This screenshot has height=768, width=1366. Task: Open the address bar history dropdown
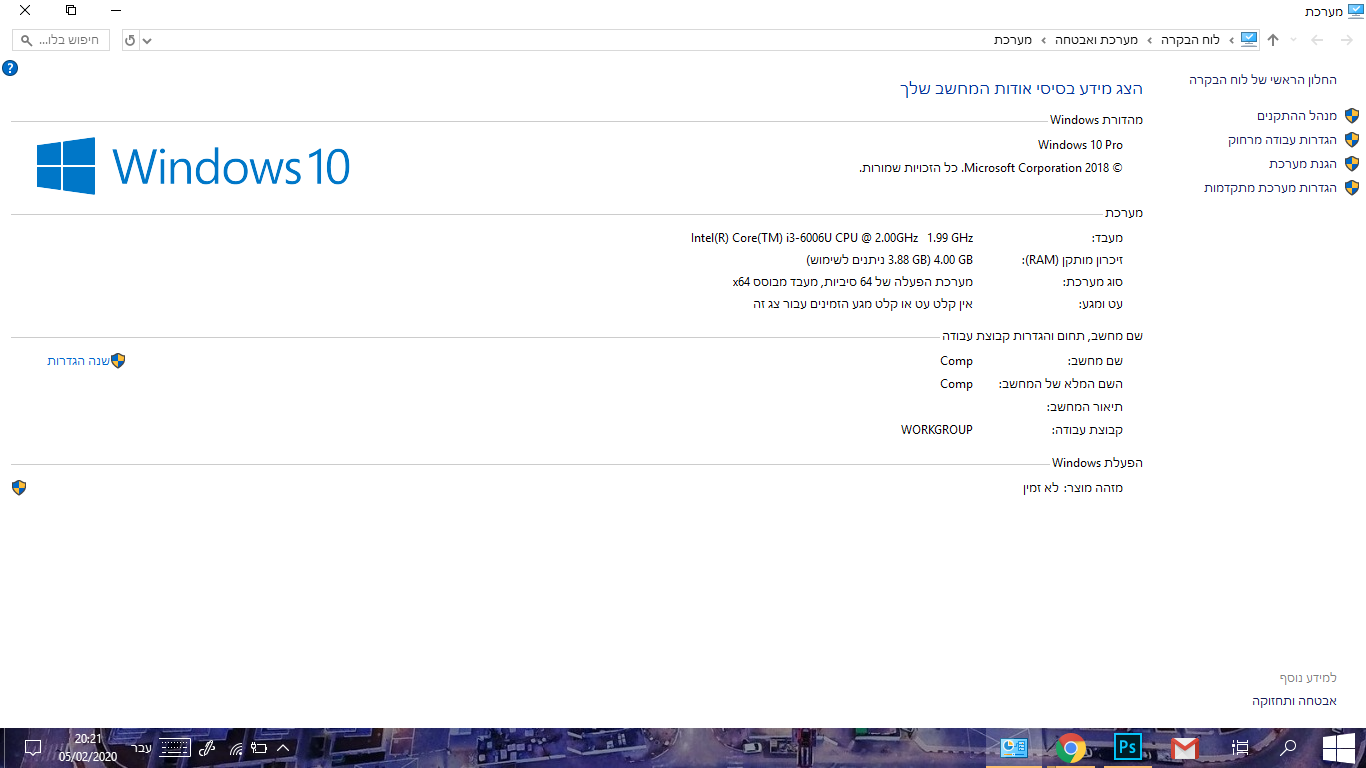click(x=148, y=41)
